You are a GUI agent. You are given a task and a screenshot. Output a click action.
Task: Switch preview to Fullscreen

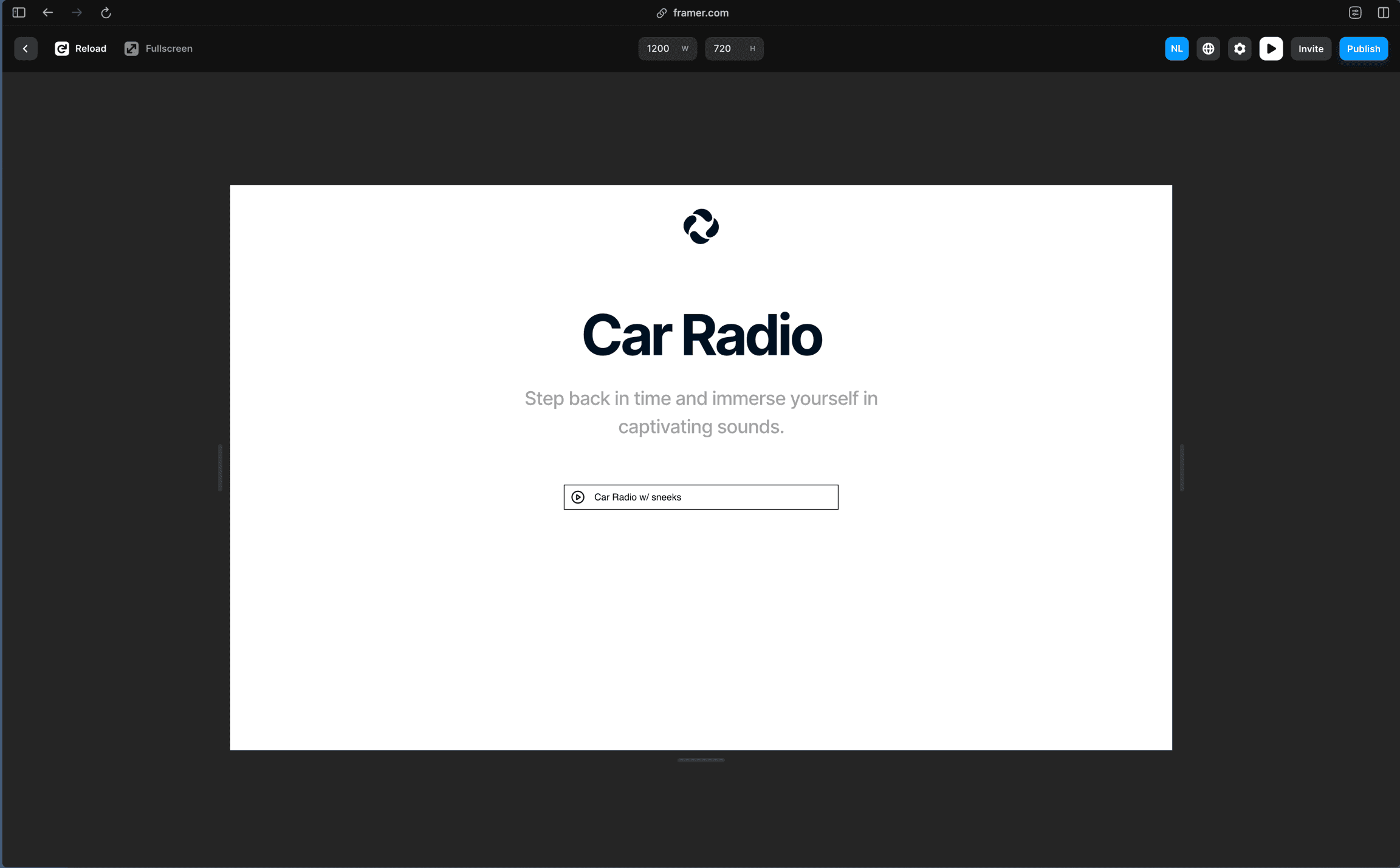click(159, 49)
